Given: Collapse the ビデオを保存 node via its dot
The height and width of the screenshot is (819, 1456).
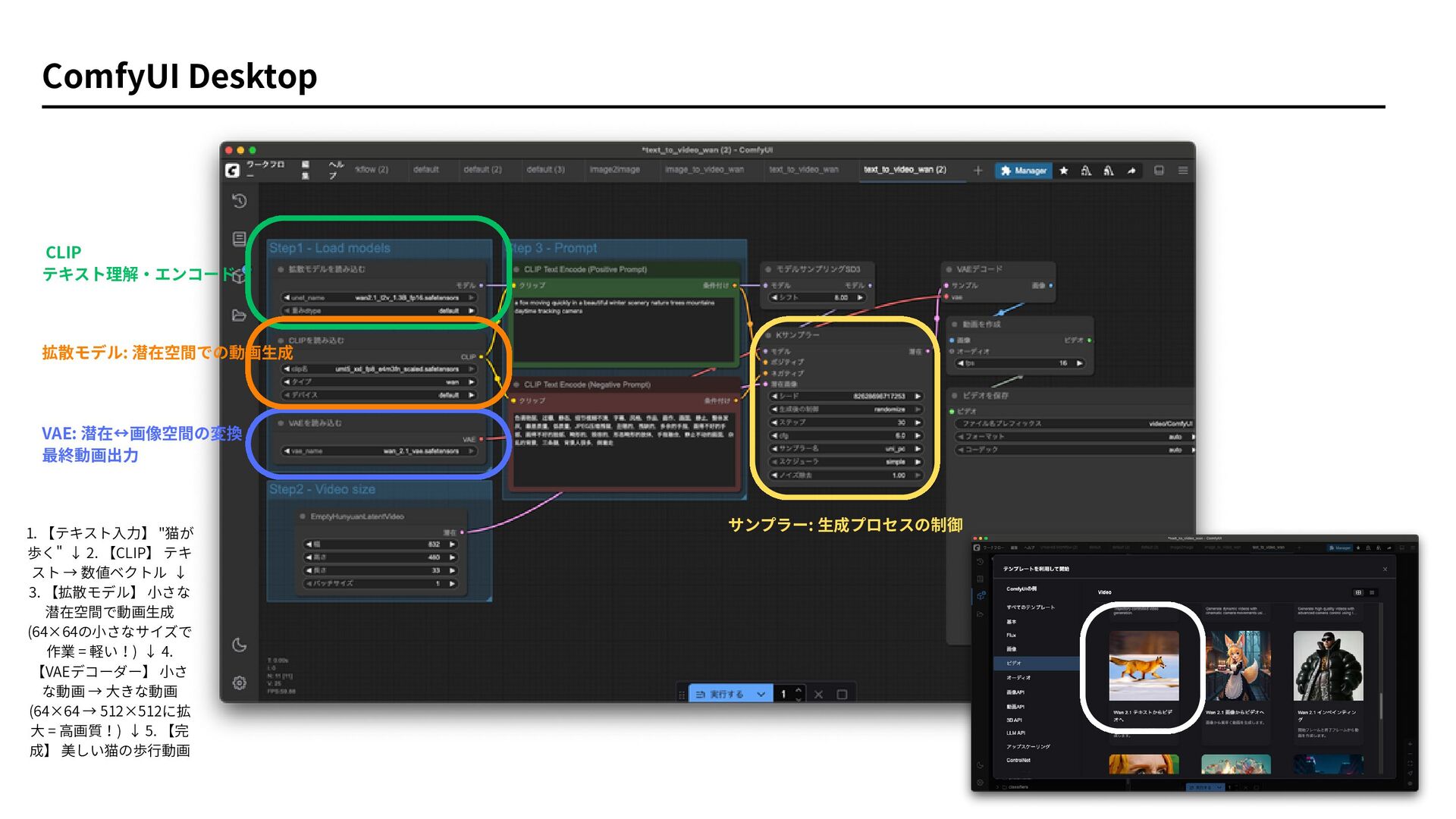Looking at the screenshot, I should point(955,396).
